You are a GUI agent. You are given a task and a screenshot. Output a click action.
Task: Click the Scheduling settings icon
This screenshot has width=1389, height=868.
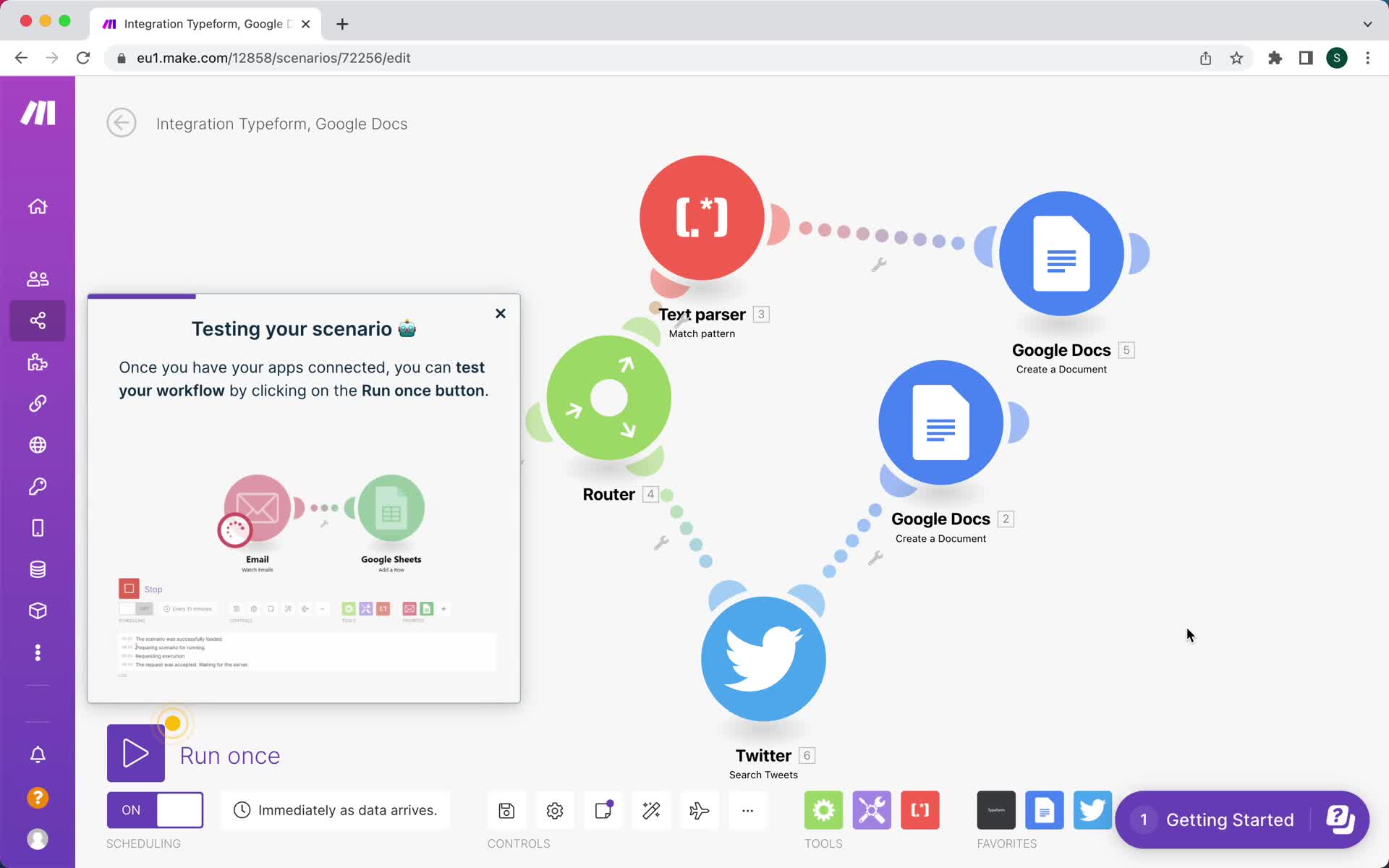point(240,810)
